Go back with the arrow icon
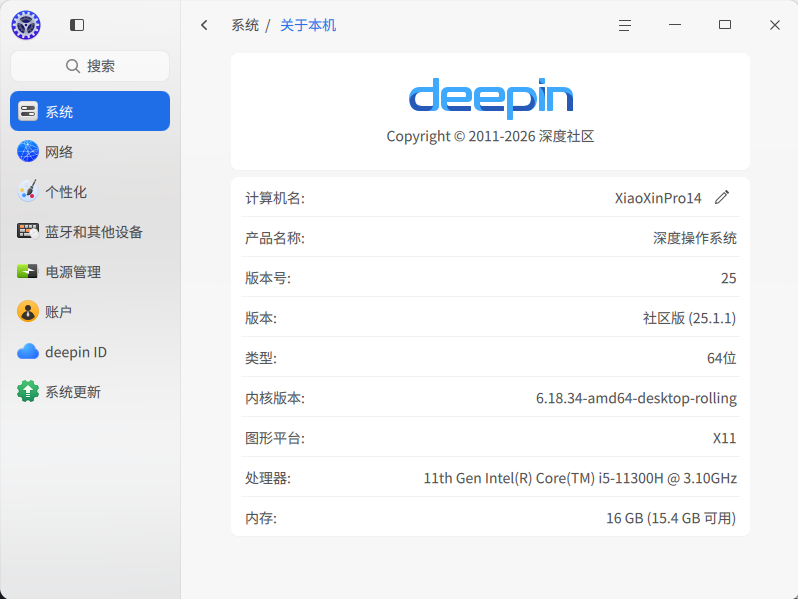The height and width of the screenshot is (599, 798). [205, 25]
